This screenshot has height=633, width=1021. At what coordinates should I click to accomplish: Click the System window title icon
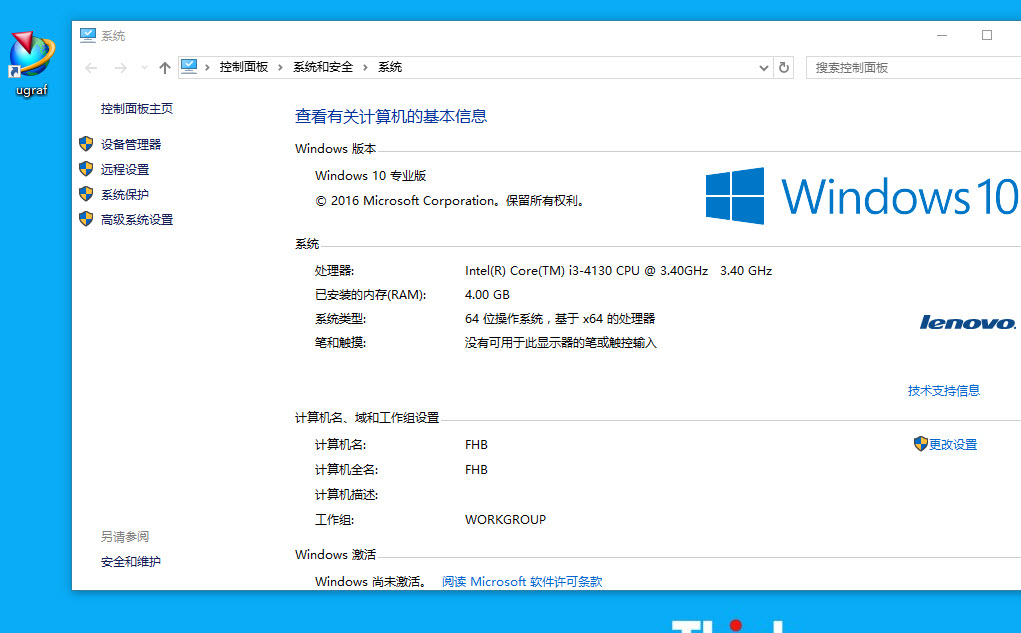[88, 35]
